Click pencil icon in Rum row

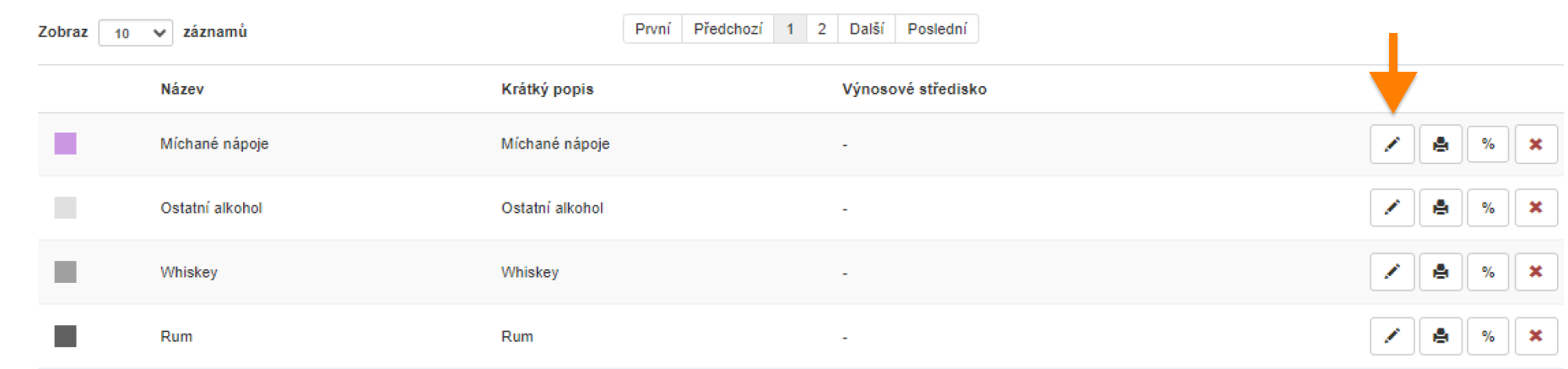[1392, 336]
